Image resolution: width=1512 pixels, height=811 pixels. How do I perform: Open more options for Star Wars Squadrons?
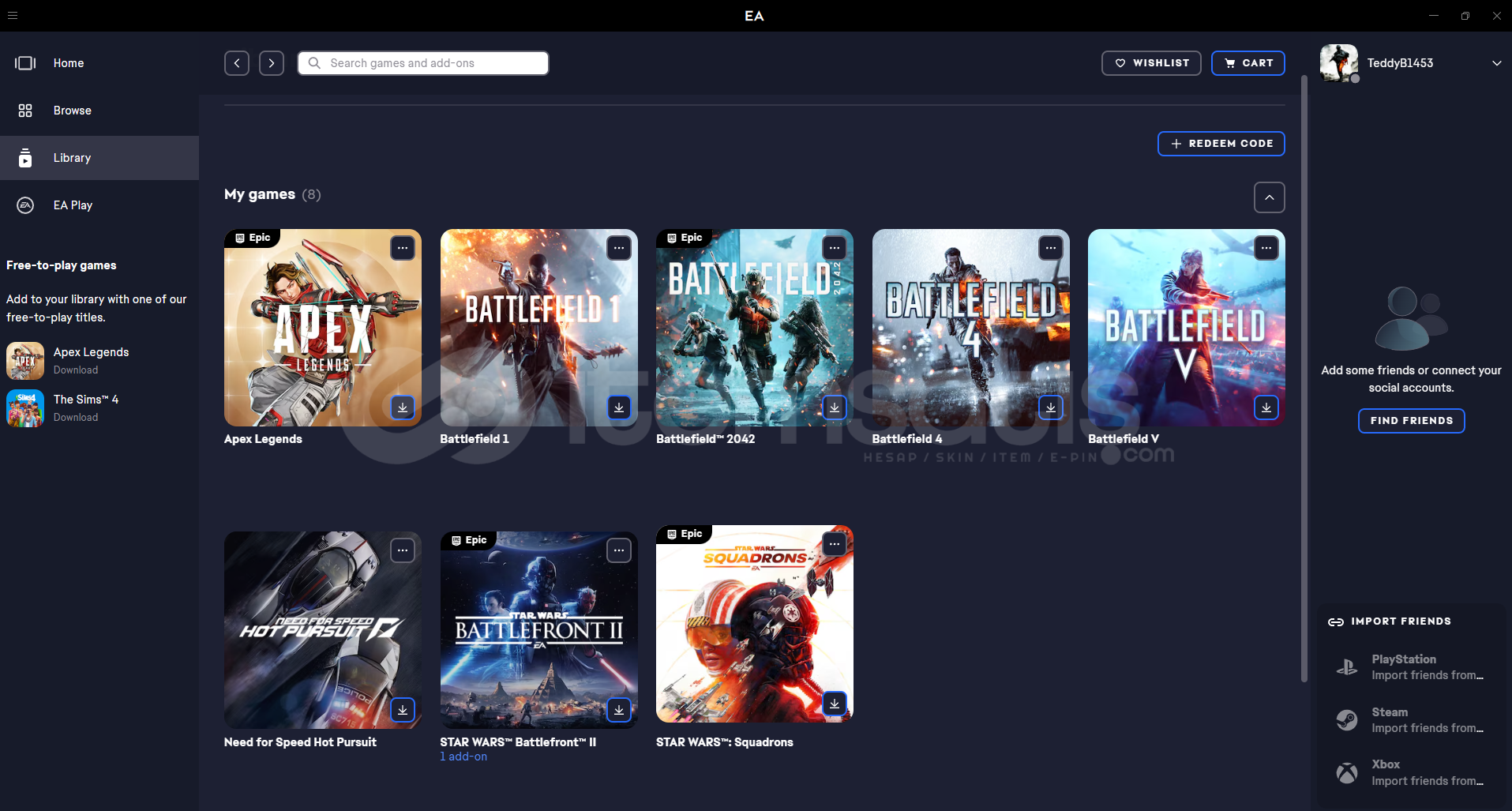(x=835, y=544)
